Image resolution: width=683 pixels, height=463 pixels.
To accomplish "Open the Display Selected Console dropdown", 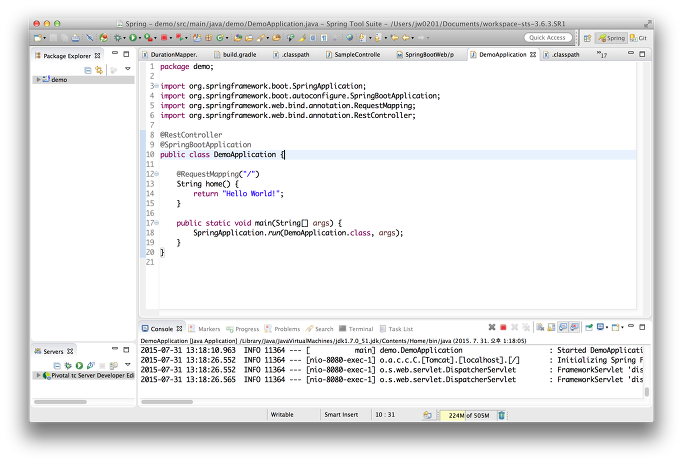I will pos(607,328).
